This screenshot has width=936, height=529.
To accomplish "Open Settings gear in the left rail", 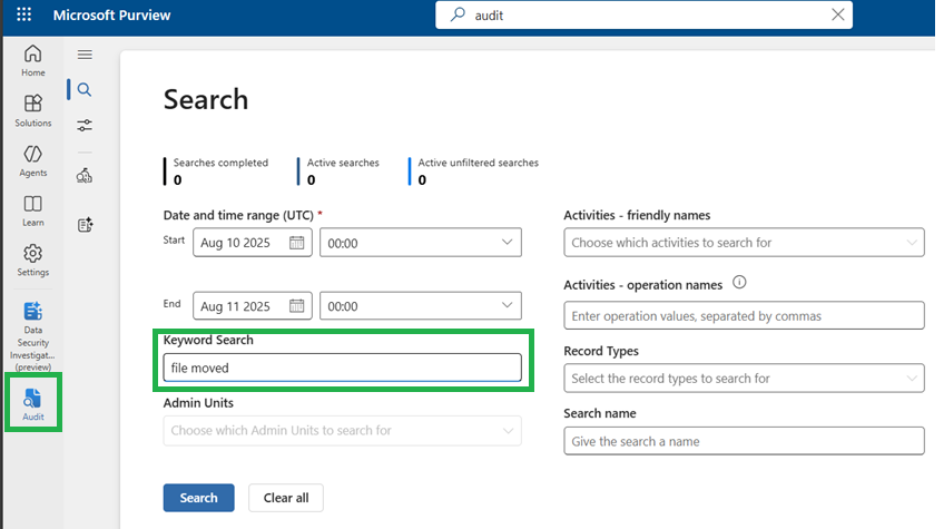I will 33,260.
